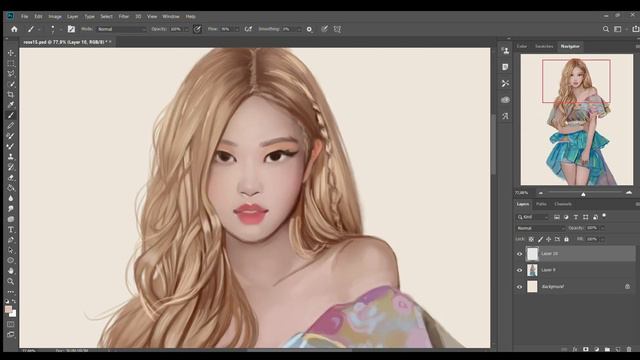Click the foreground color swatch

point(8,309)
